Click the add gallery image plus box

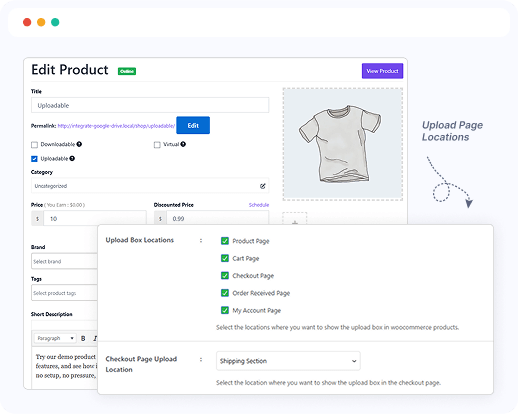(295, 219)
